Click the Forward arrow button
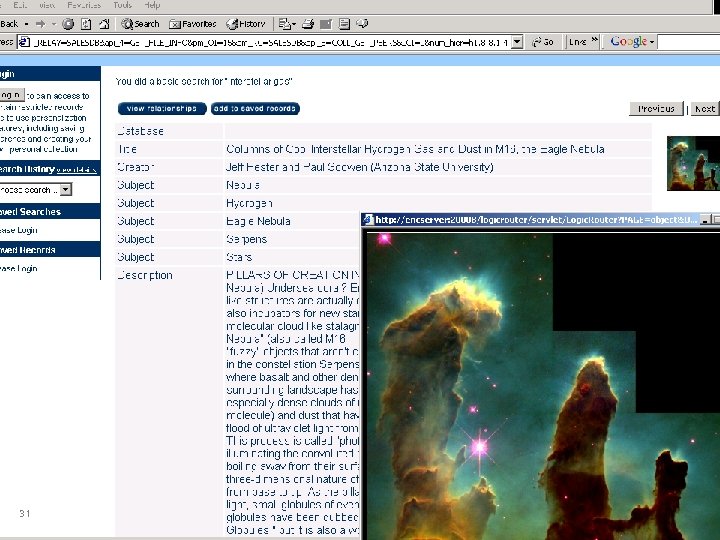The height and width of the screenshot is (540, 720). pos(41,24)
